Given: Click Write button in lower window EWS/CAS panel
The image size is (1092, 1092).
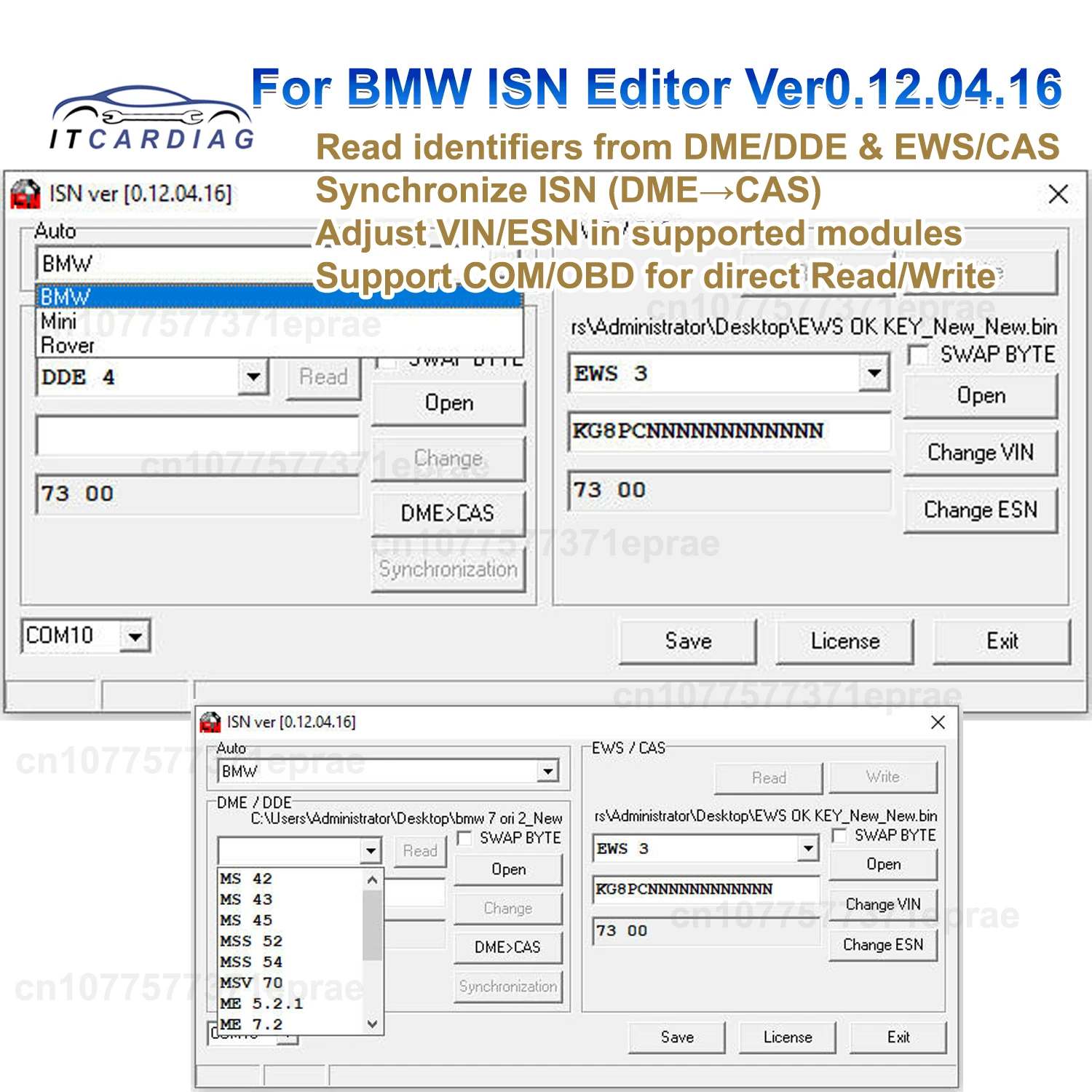Looking at the screenshot, I should pos(883,777).
